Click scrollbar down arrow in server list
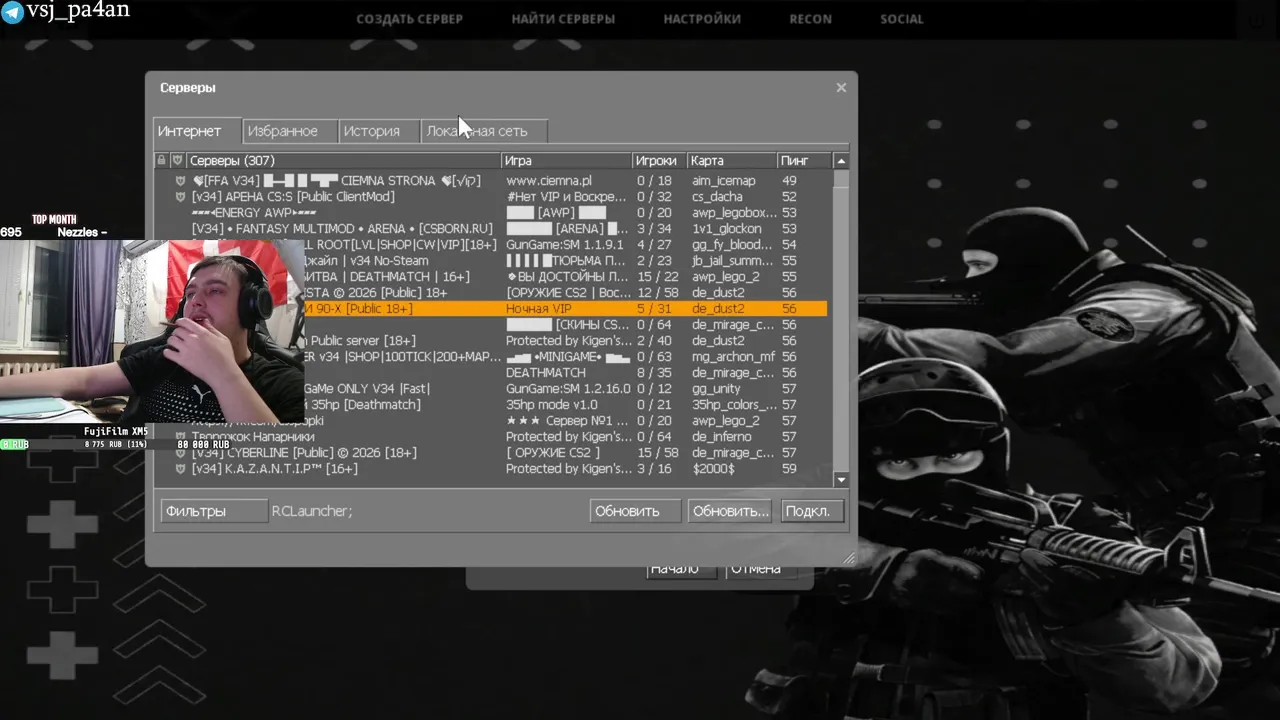The image size is (1280, 720). click(841, 480)
